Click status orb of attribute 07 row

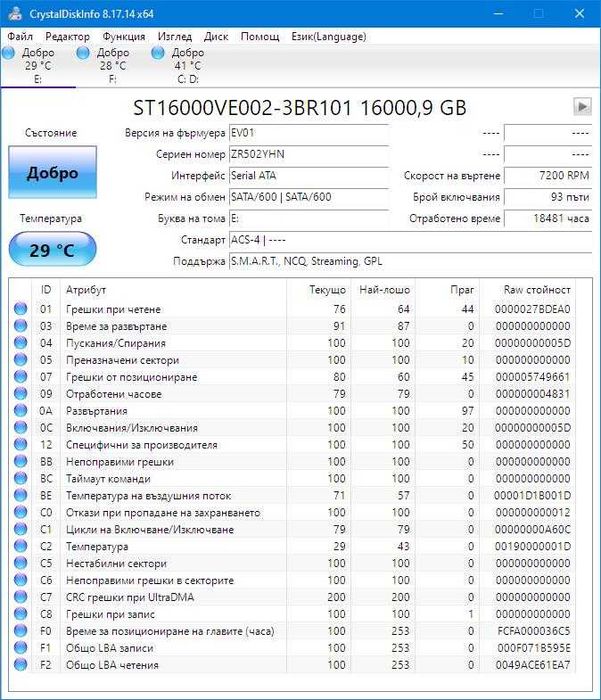click(x=21, y=377)
